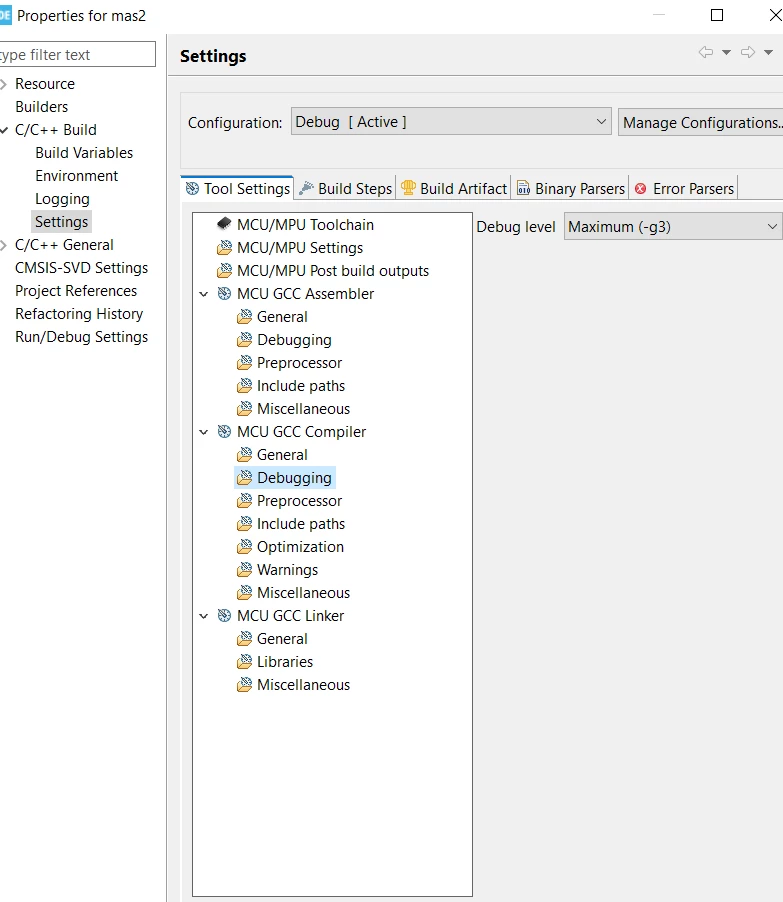Select Miscellaneous under MCU GCC Assembler

point(303,408)
